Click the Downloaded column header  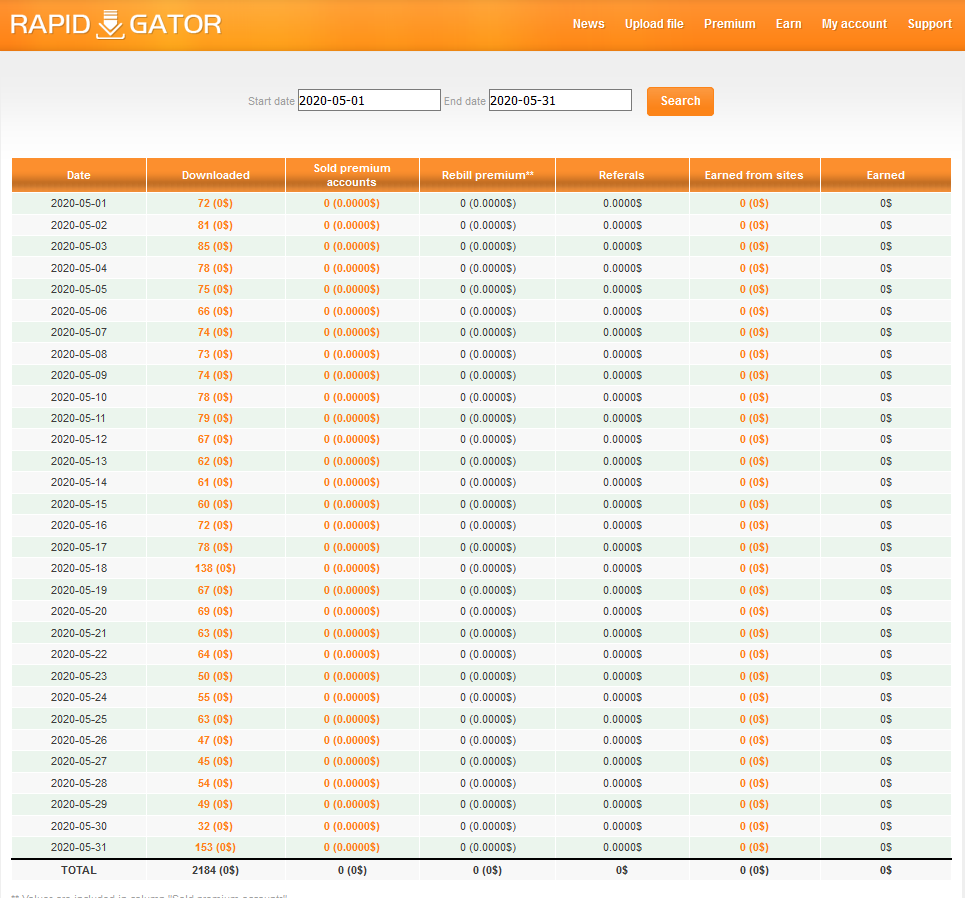(215, 175)
